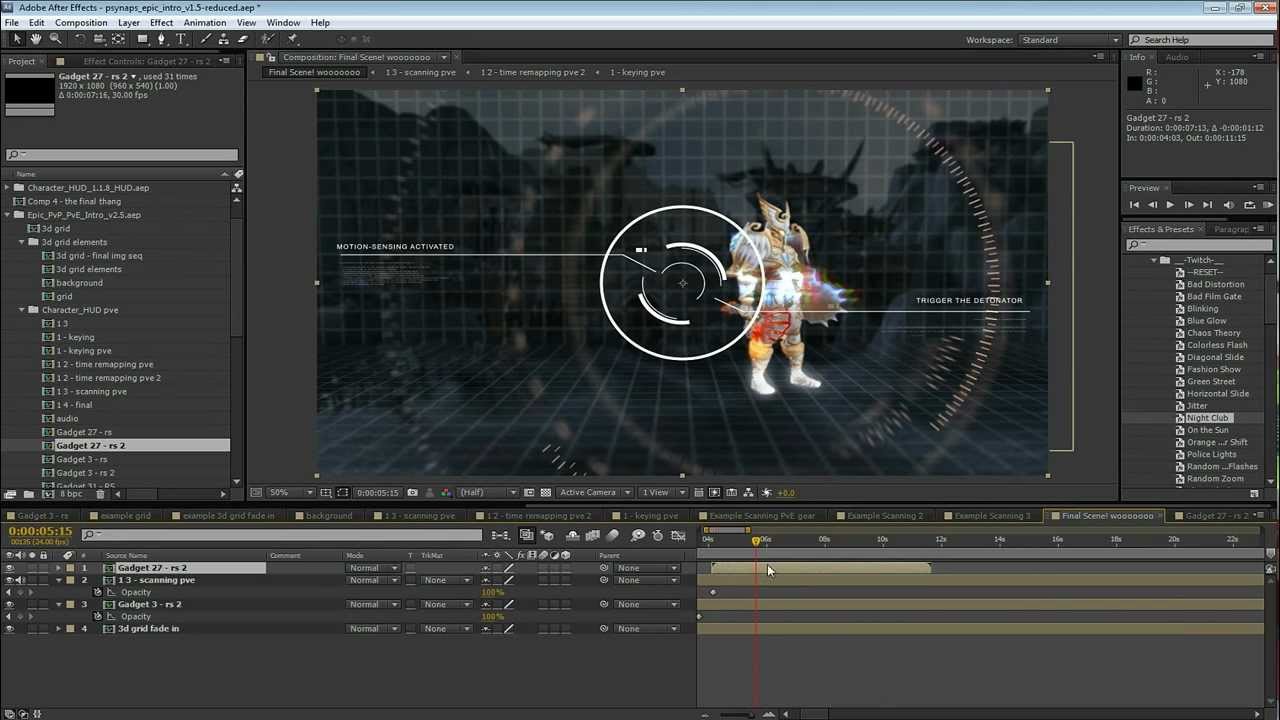Open the Active Camera view dropdown
The width and height of the screenshot is (1280, 720).
(x=595, y=492)
